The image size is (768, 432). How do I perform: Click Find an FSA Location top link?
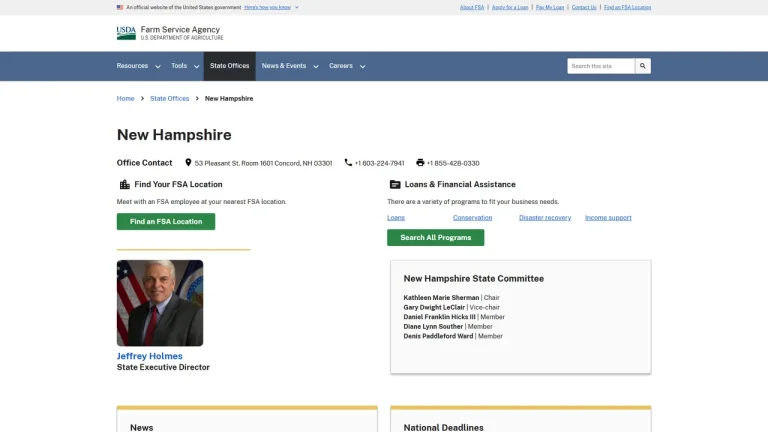(627, 7)
